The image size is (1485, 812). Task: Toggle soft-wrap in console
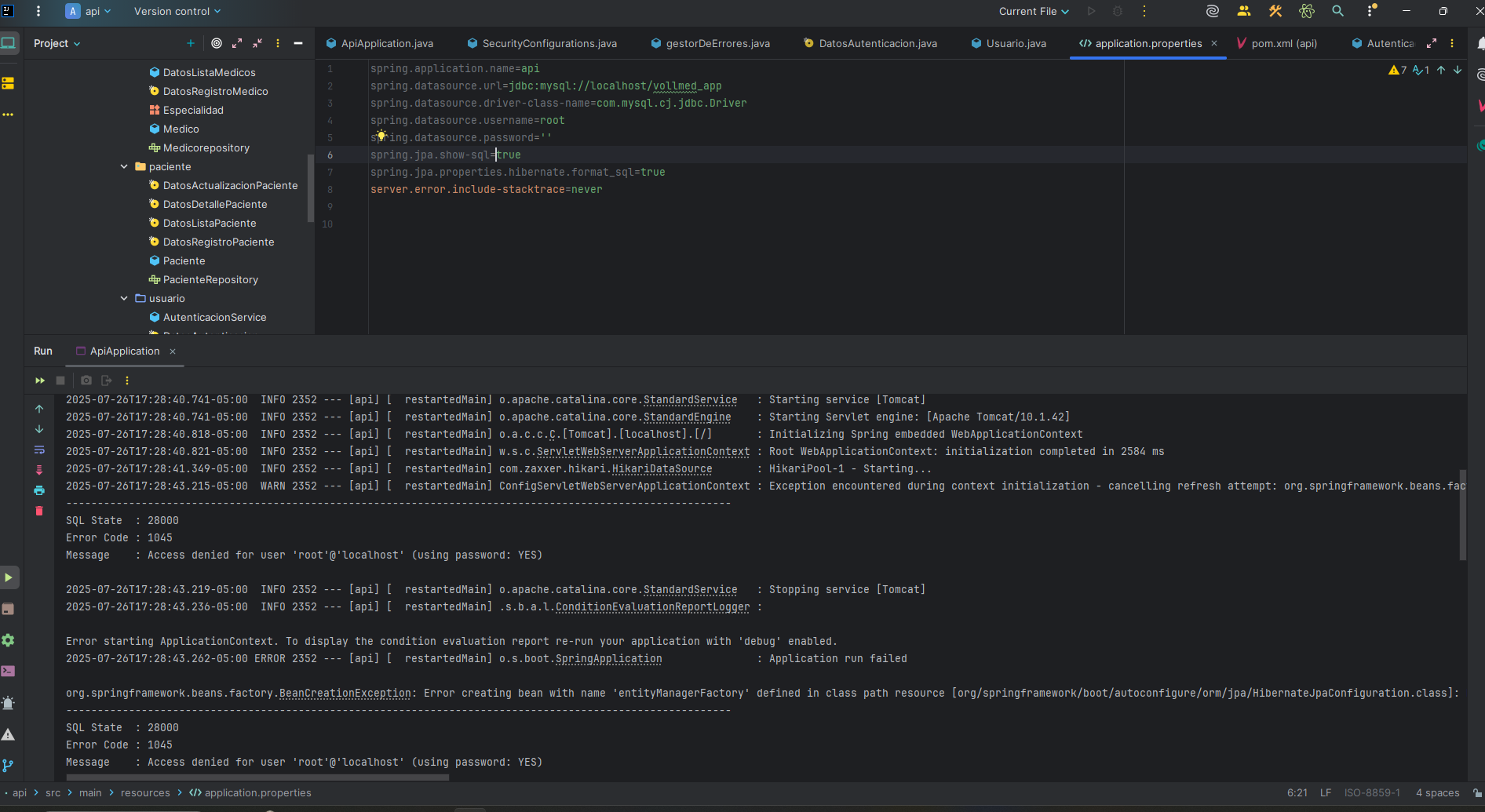click(x=39, y=450)
